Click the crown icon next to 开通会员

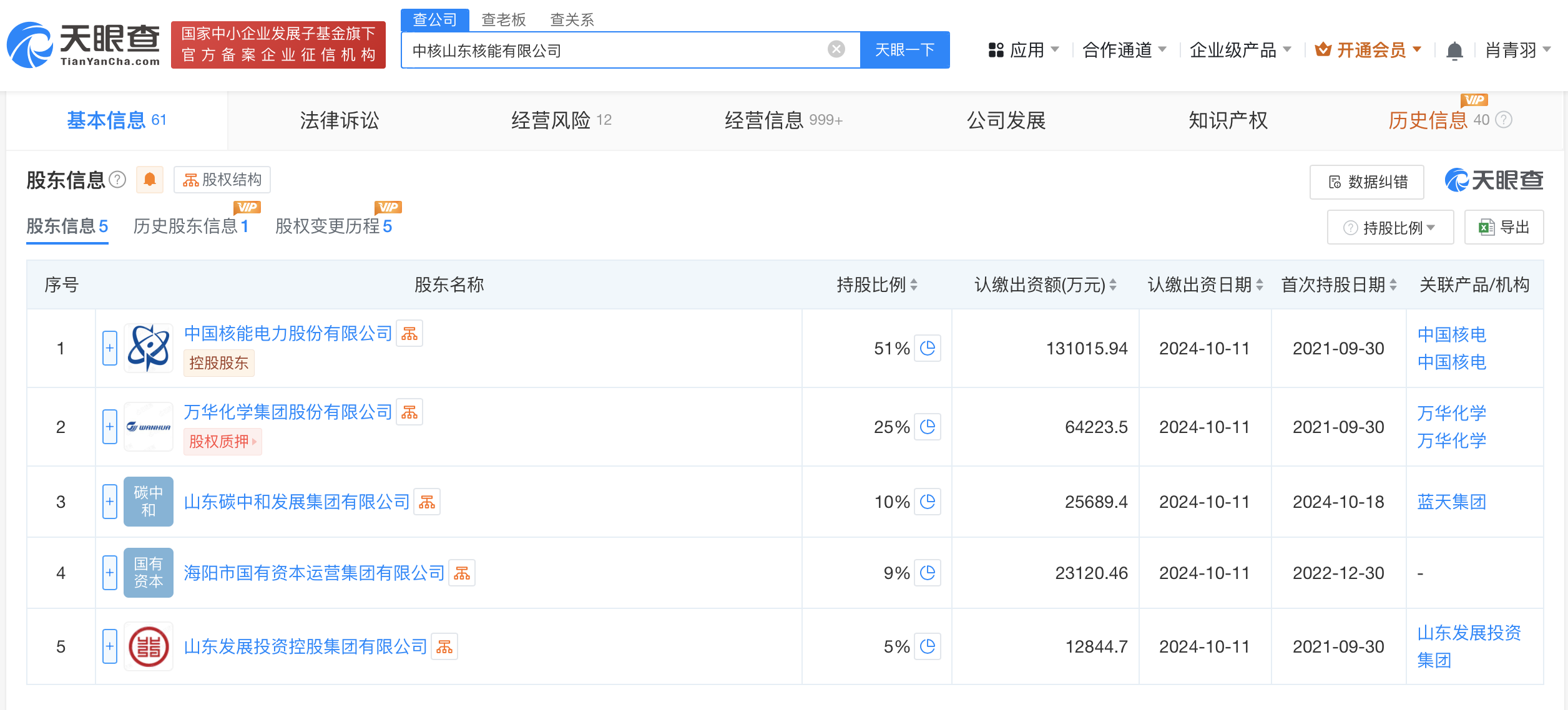coord(1323,50)
